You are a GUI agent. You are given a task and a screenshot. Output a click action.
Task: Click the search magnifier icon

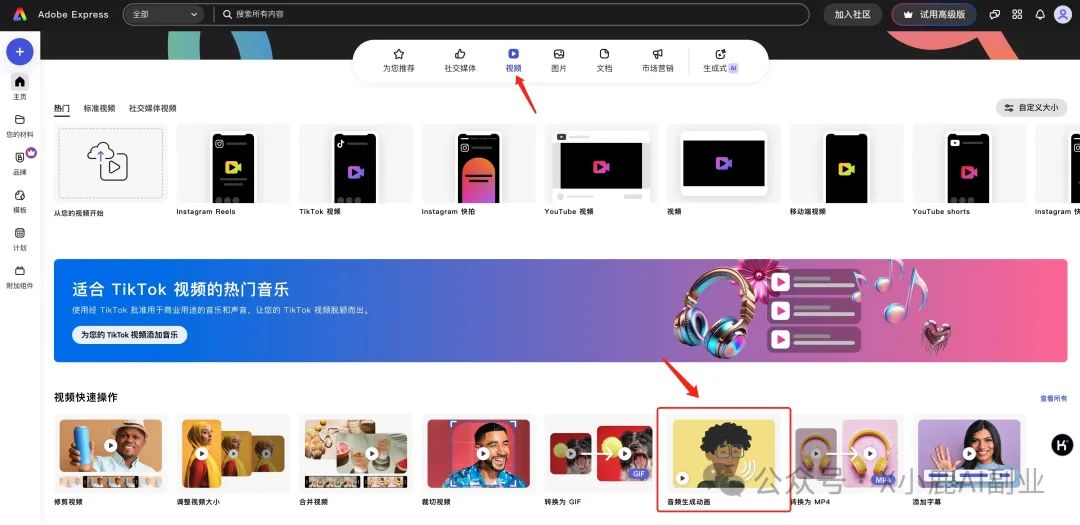pos(227,14)
